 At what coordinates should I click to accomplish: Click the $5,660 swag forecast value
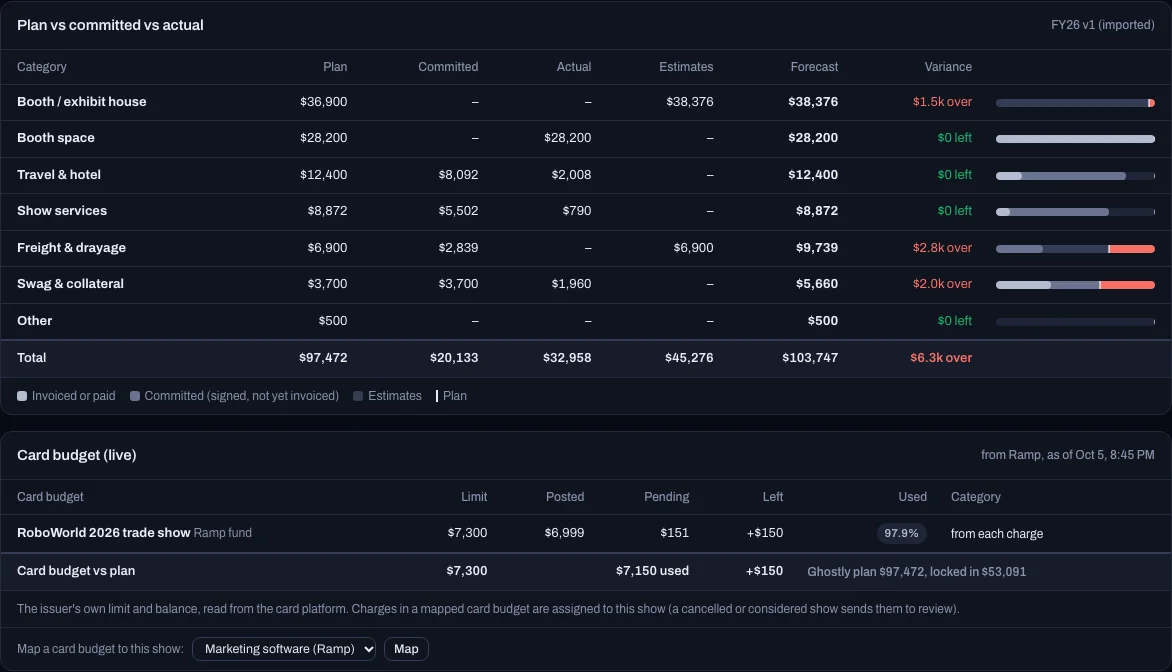pyautogui.click(x=816, y=283)
